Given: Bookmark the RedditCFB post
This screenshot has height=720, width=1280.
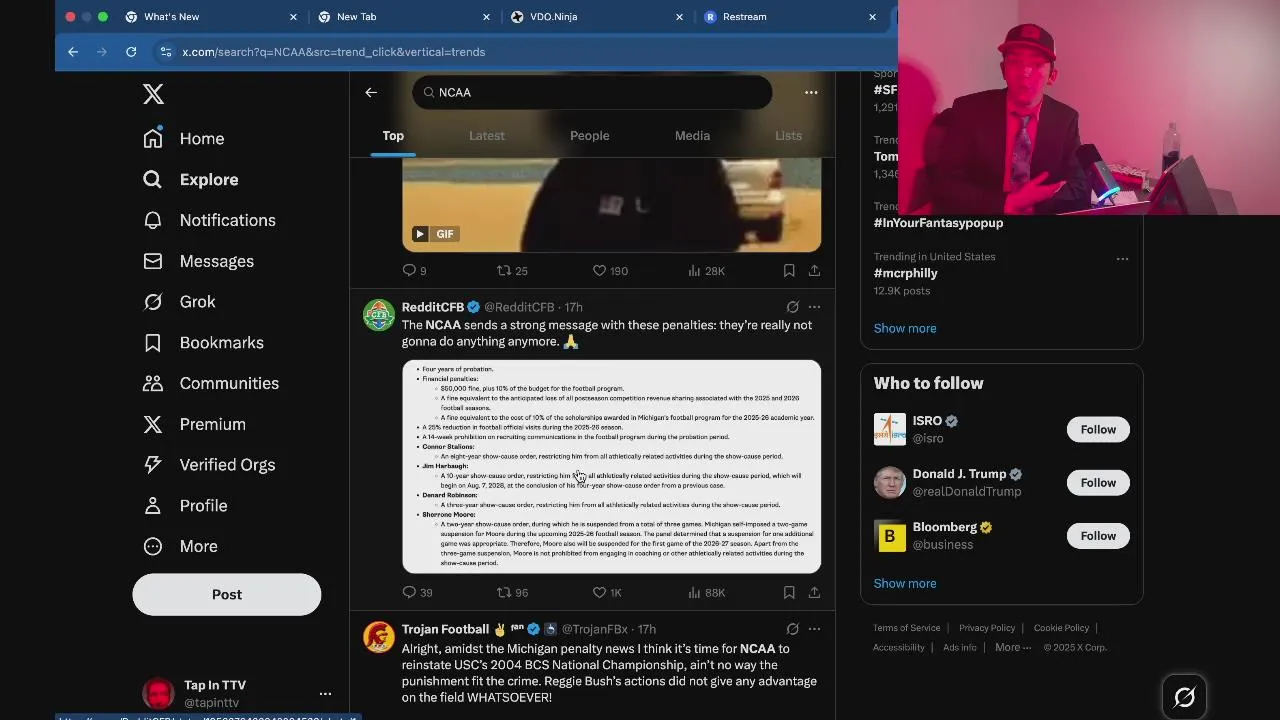Looking at the screenshot, I should (x=789, y=593).
